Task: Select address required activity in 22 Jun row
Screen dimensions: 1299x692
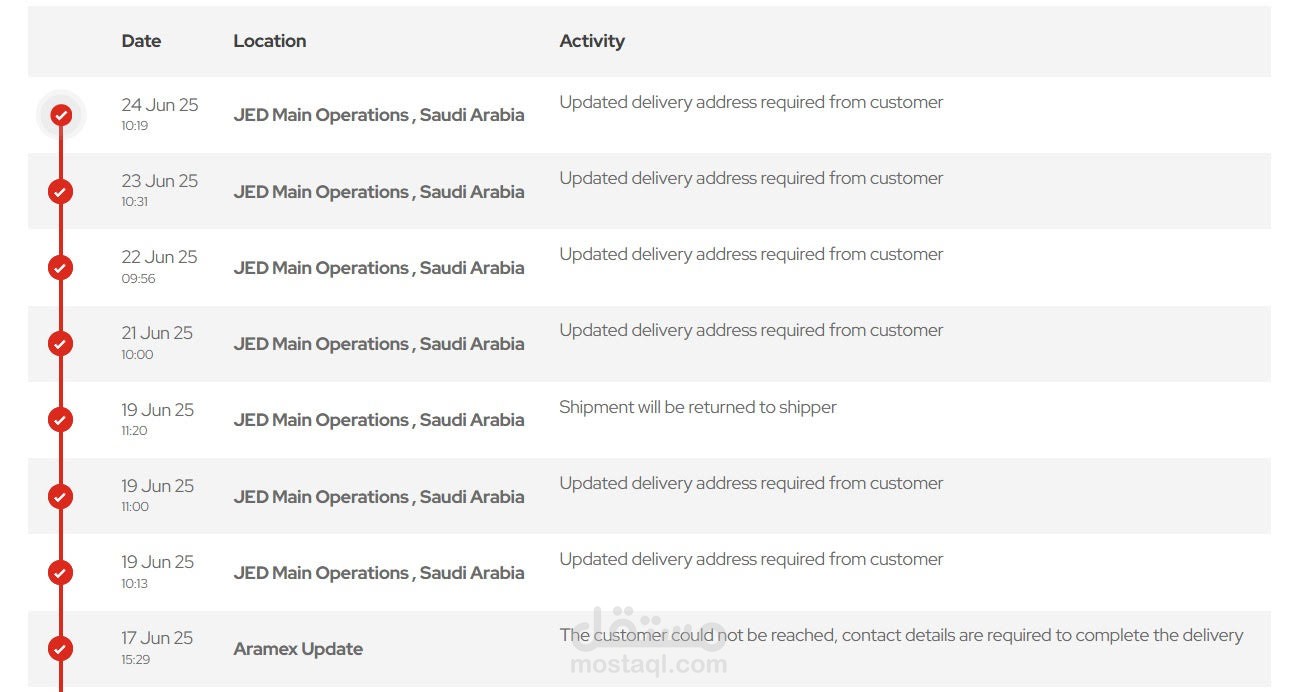Action: (751, 254)
